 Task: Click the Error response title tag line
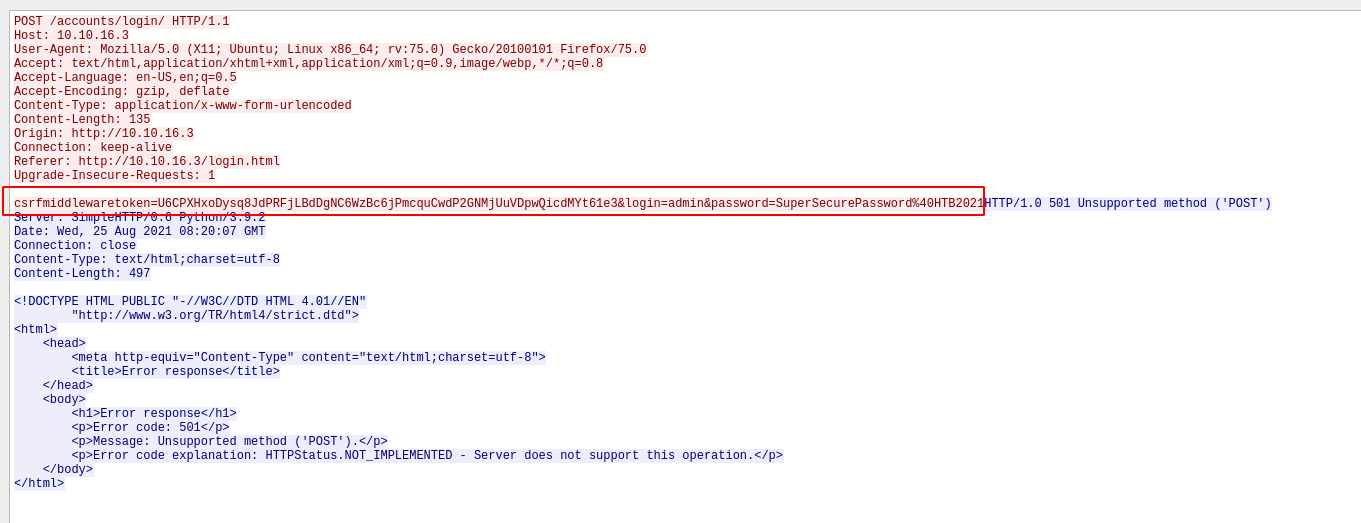pos(175,372)
